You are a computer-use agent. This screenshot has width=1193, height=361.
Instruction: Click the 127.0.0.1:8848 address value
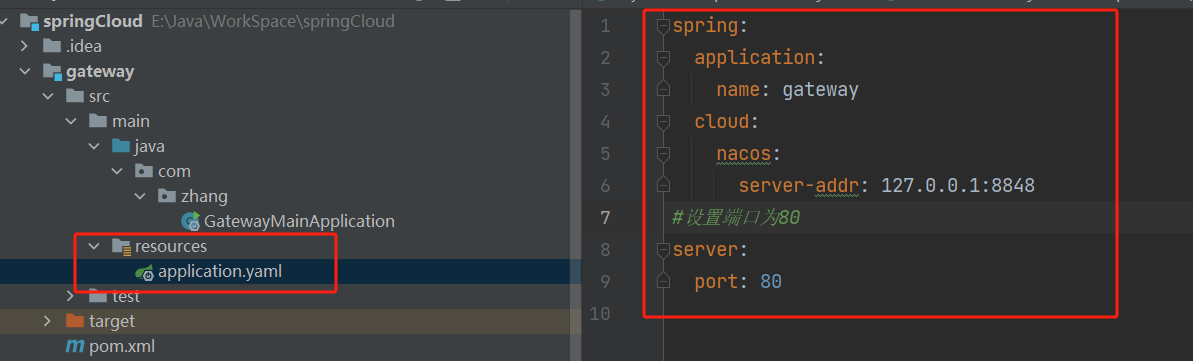[957, 186]
